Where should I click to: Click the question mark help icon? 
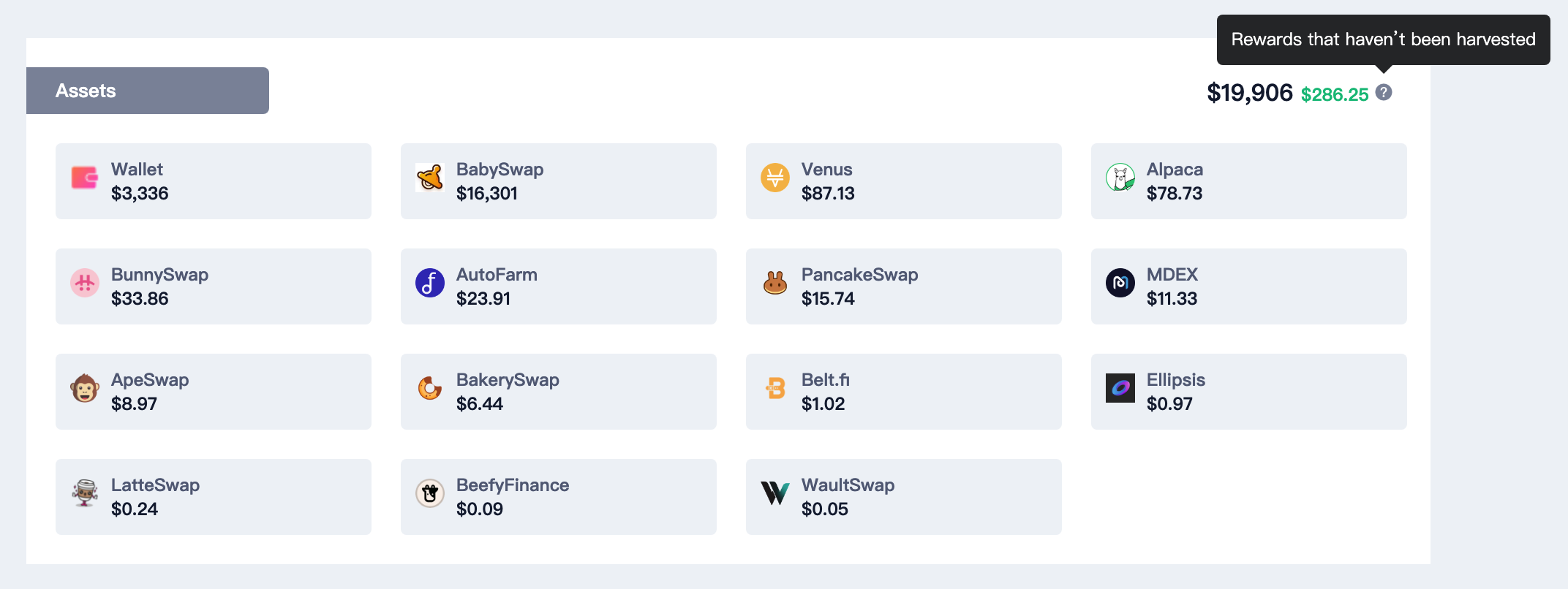pyautogui.click(x=1384, y=92)
